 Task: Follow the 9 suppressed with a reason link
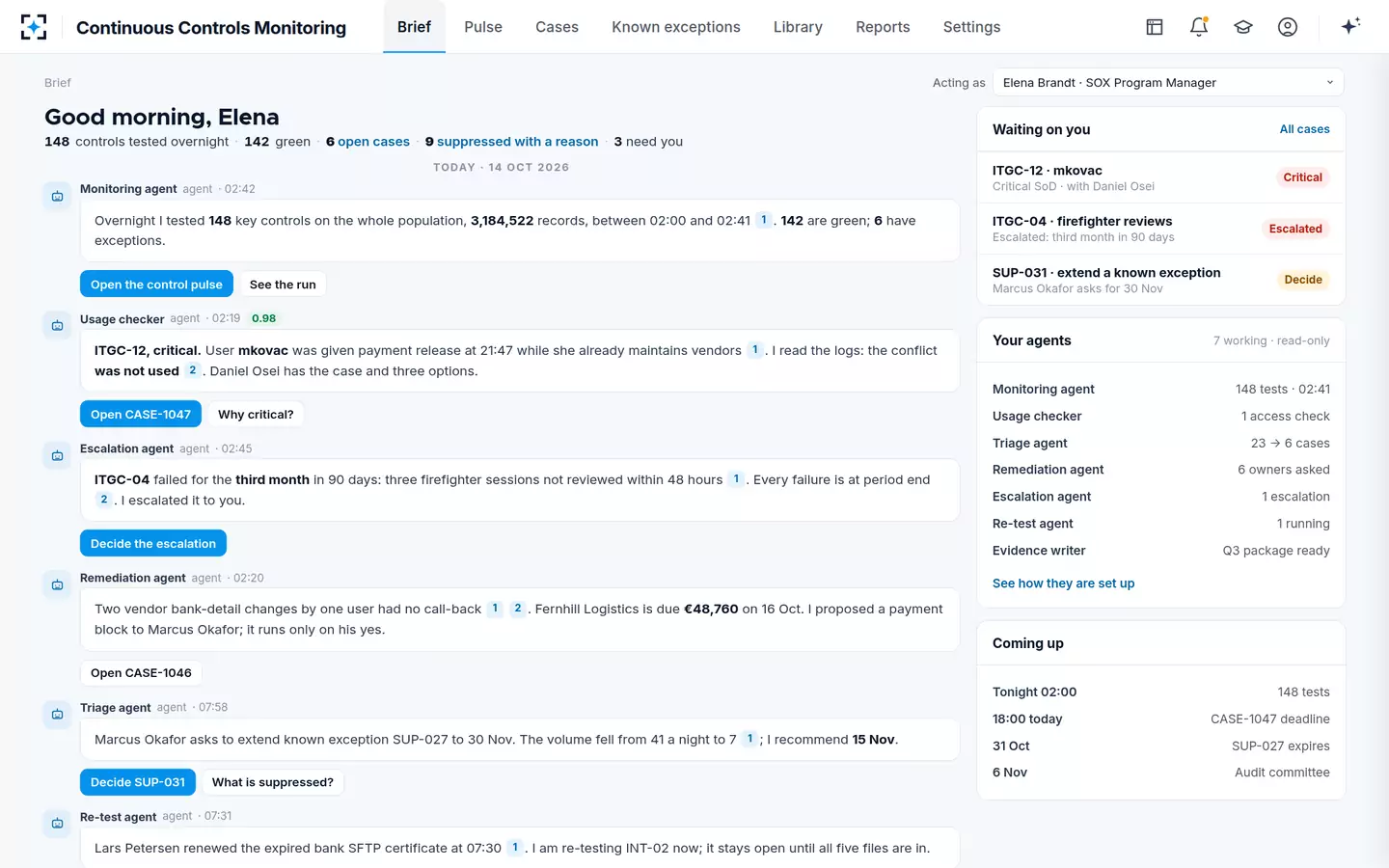511,142
